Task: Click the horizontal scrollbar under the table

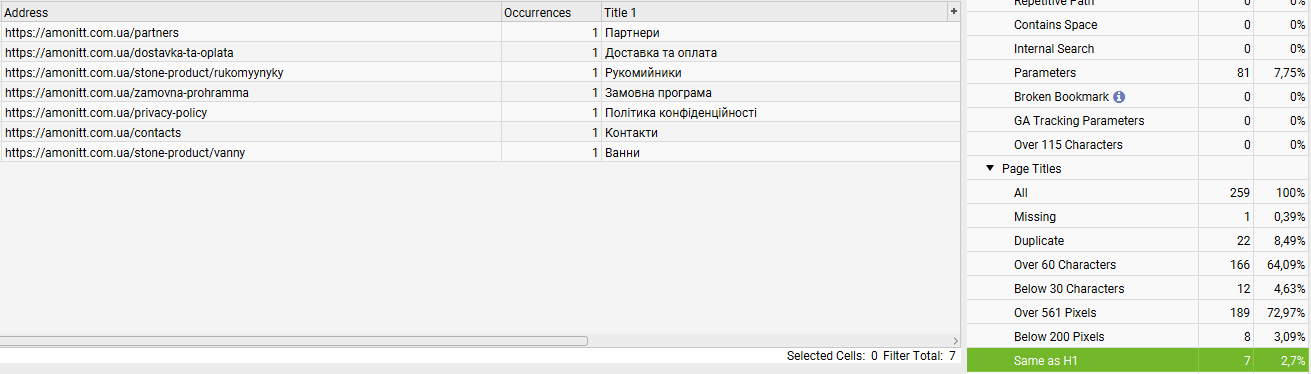Action: click(x=294, y=340)
